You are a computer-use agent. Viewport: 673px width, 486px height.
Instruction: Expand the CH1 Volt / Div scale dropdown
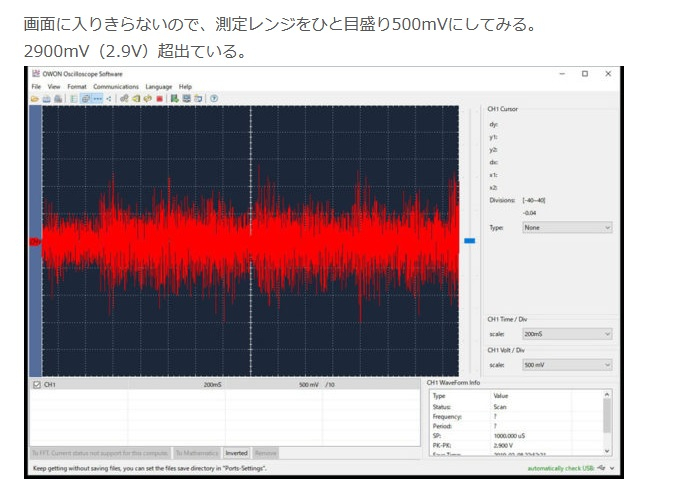[x=566, y=365]
